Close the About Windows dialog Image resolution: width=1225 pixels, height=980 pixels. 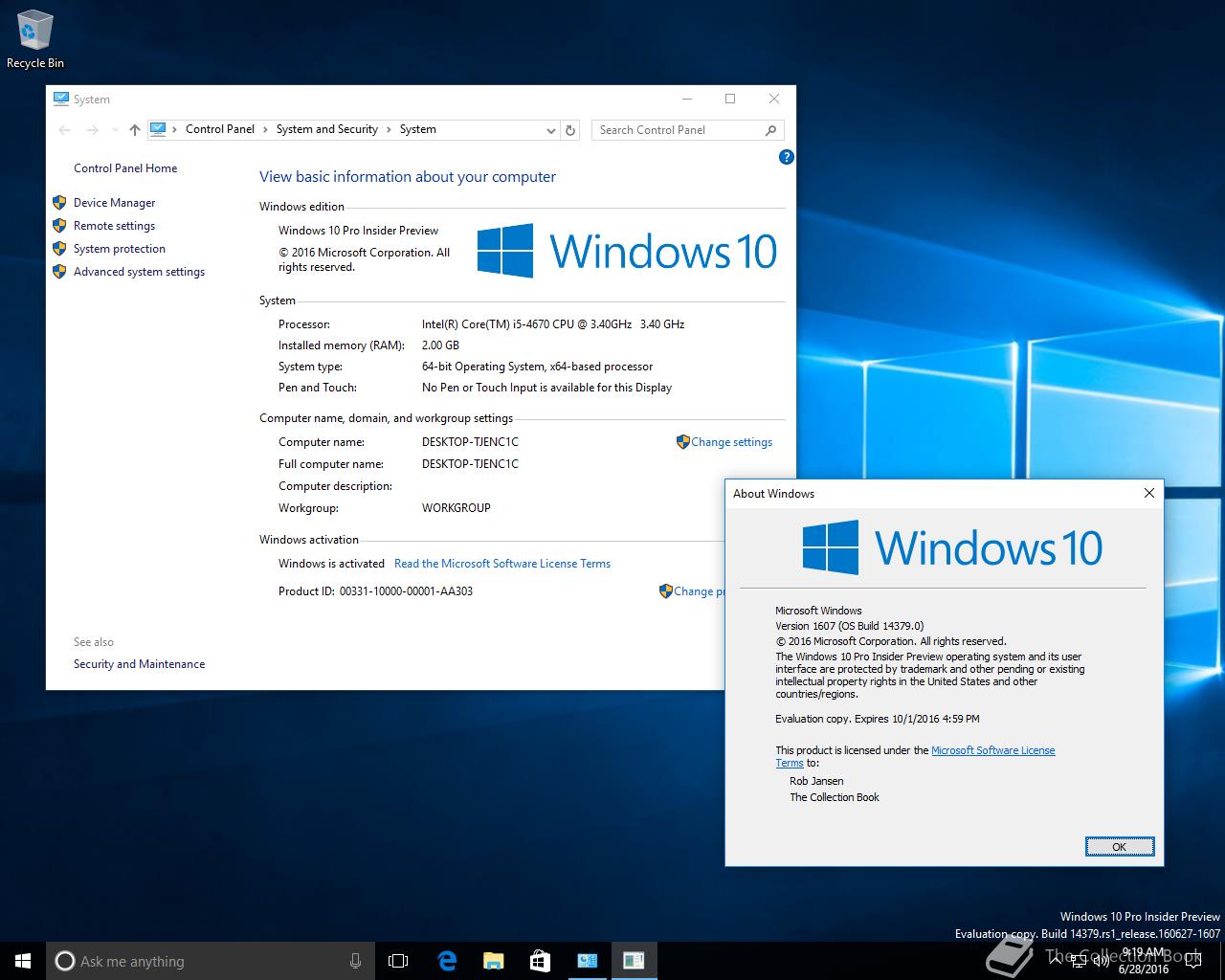pyautogui.click(x=1149, y=494)
